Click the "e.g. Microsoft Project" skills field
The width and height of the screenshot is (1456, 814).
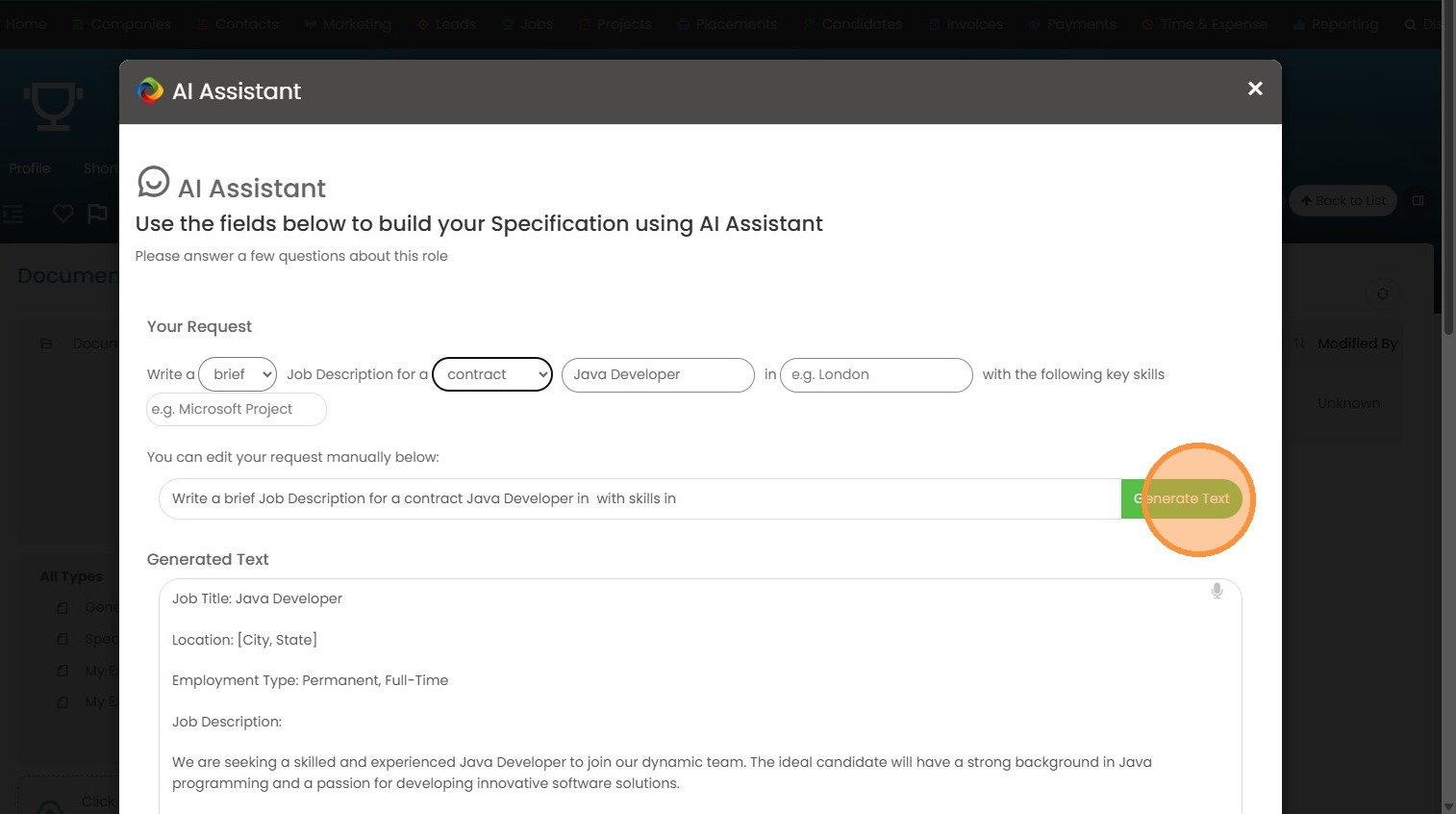tap(237, 409)
